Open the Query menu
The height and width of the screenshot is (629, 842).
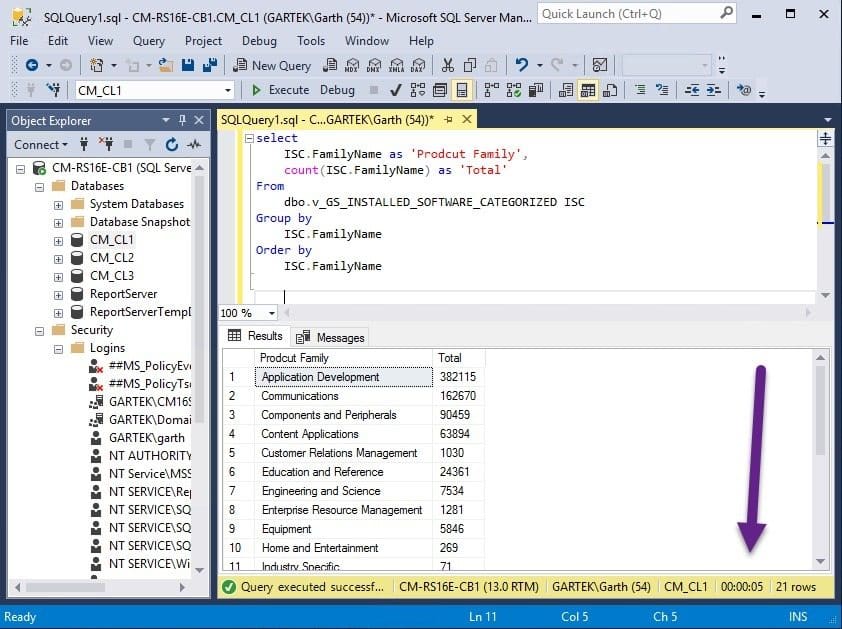(149, 41)
